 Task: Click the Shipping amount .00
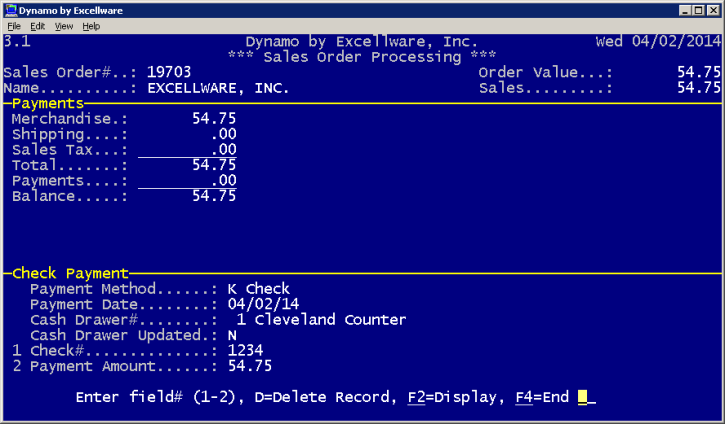coord(224,134)
